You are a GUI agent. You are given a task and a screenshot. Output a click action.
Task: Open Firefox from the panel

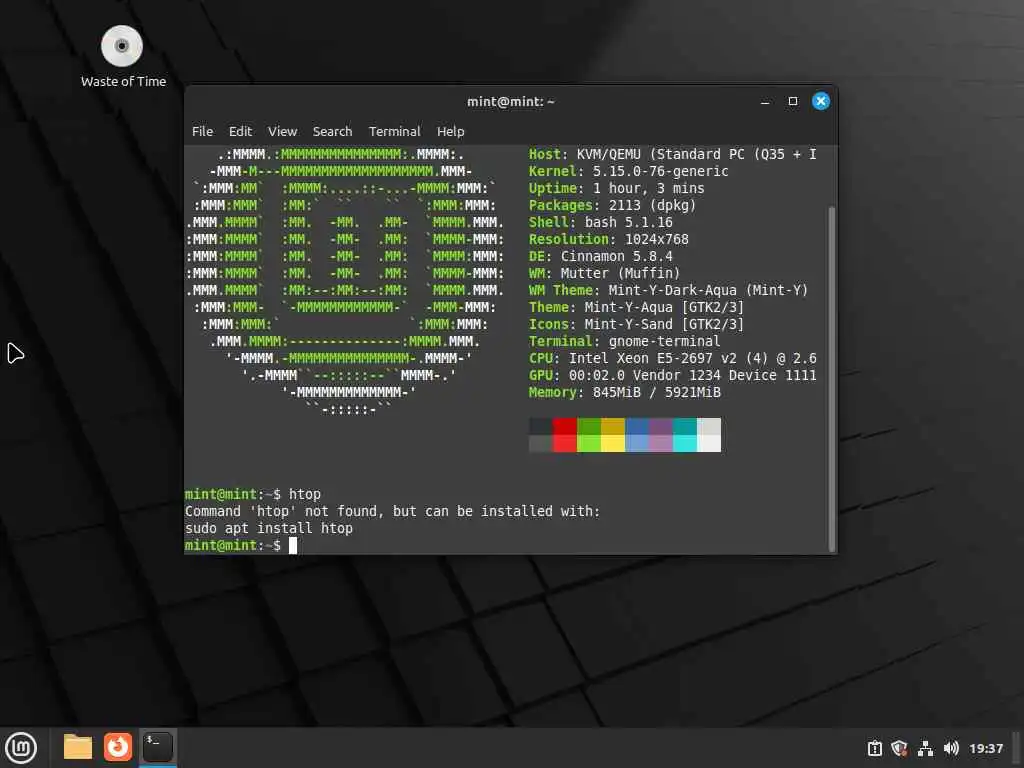point(118,747)
